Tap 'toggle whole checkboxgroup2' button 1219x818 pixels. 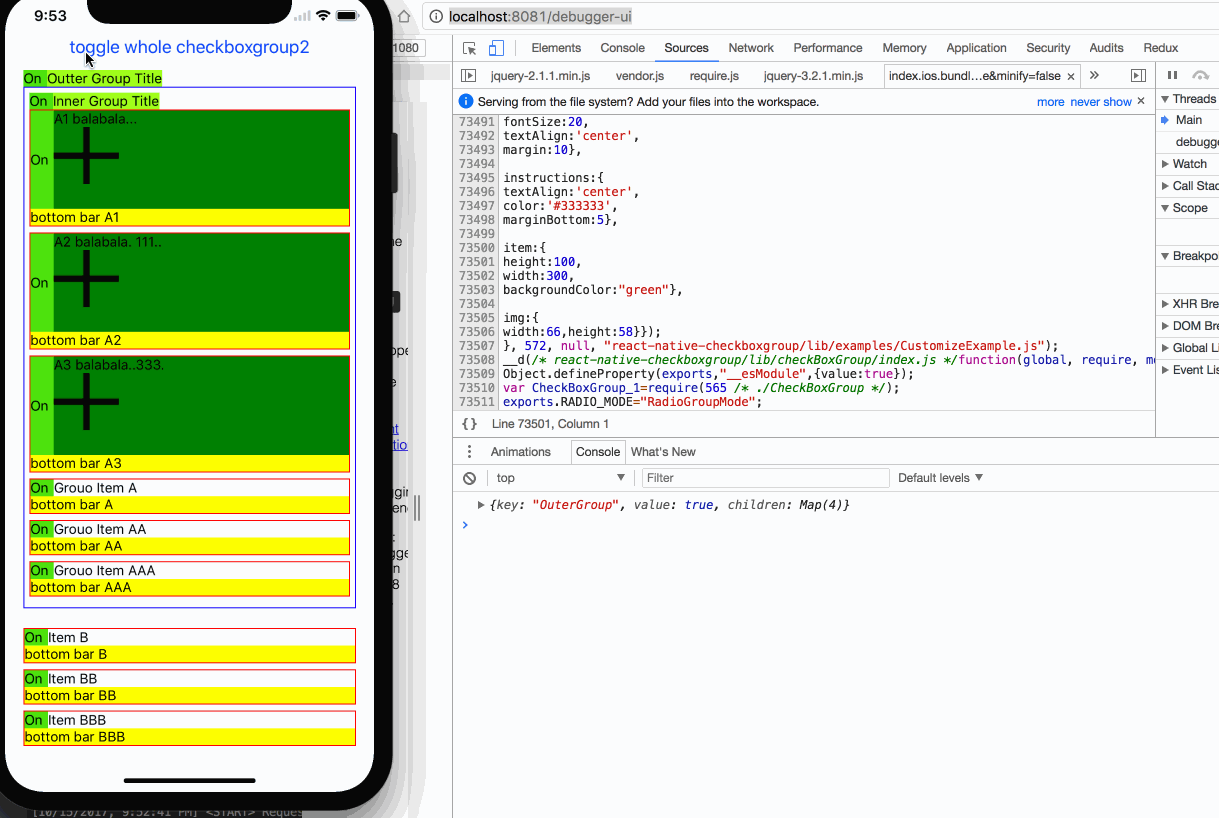[x=189, y=47]
